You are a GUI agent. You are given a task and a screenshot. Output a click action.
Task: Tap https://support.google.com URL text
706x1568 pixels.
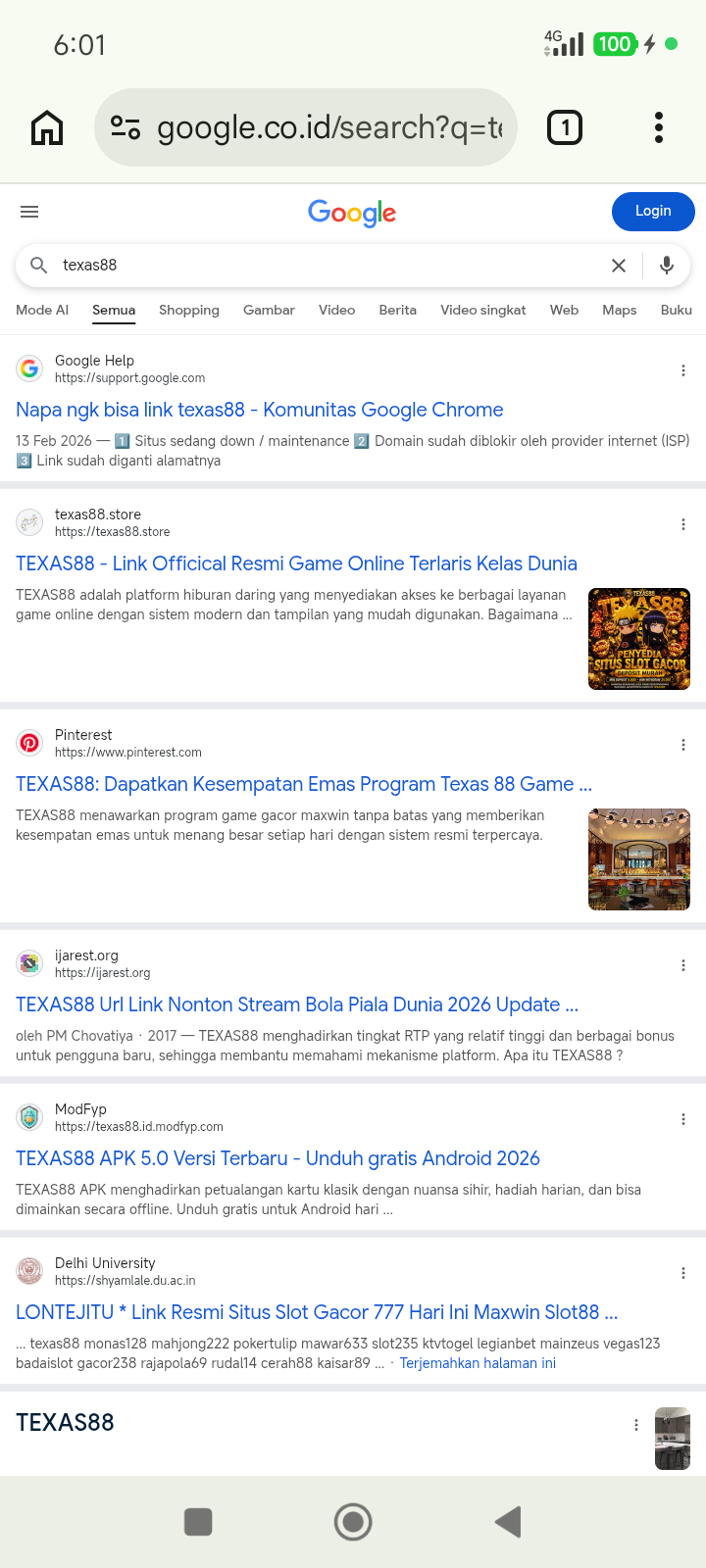(x=129, y=378)
